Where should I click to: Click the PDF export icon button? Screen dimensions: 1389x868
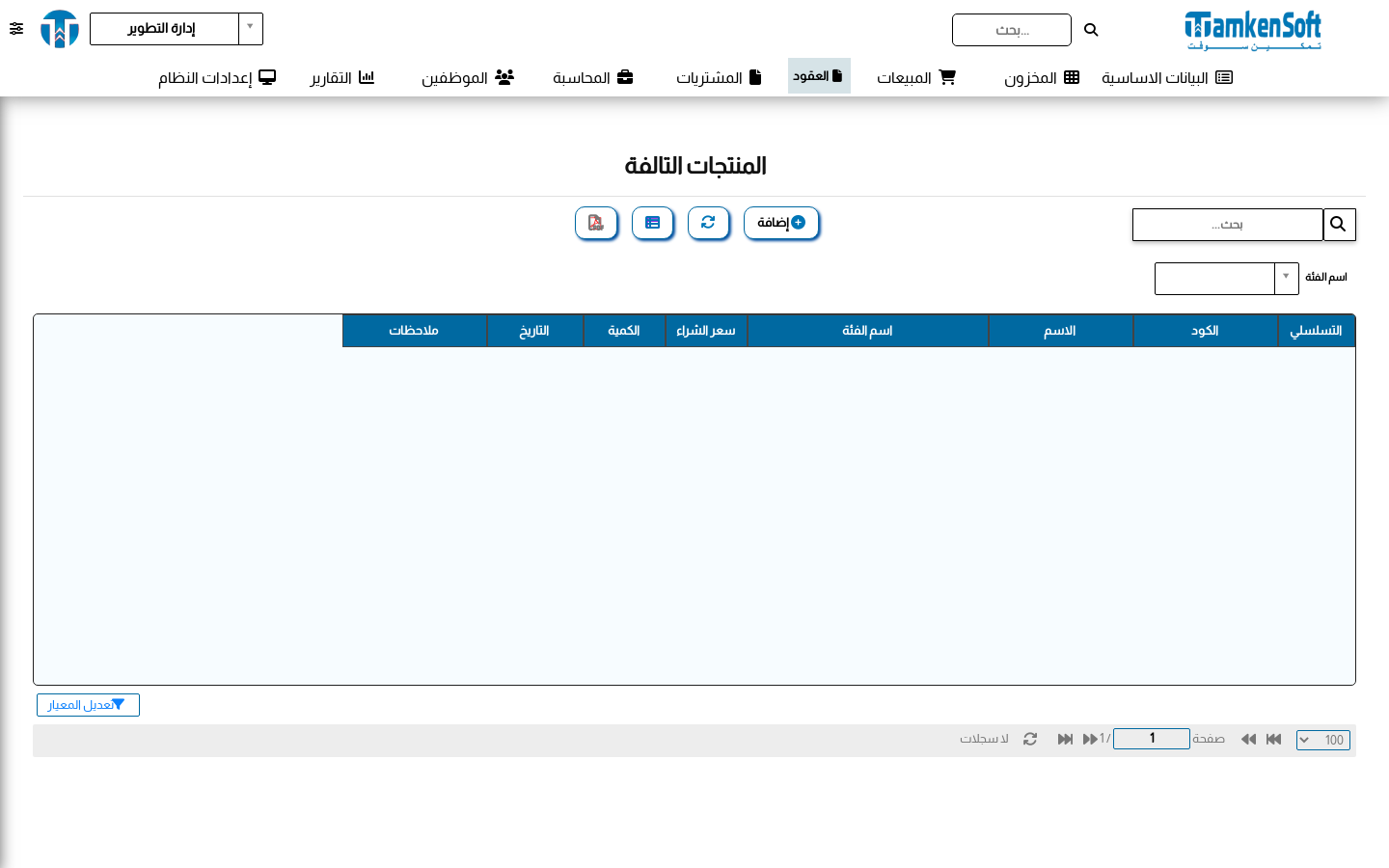[x=596, y=223]
